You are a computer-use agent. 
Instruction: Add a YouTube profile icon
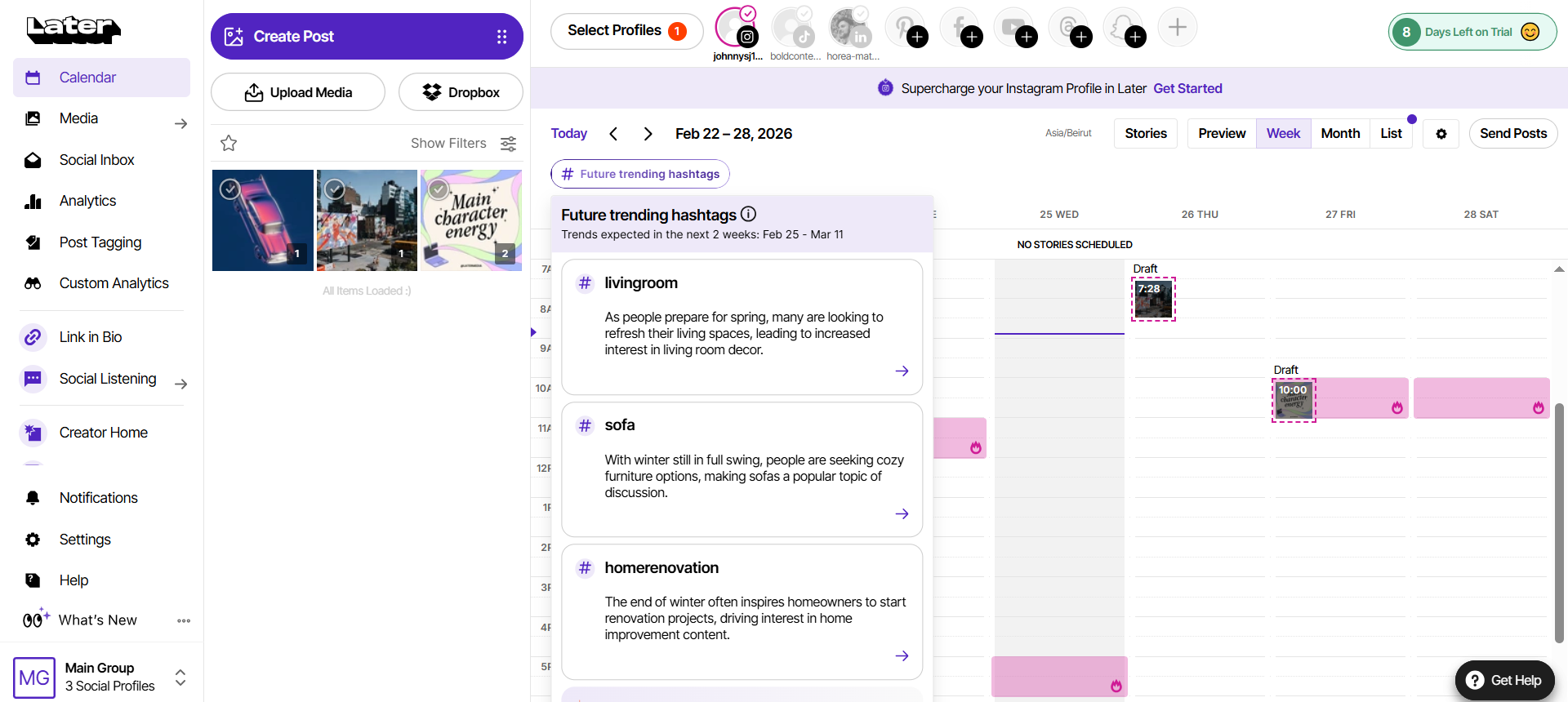[1014, 28]
